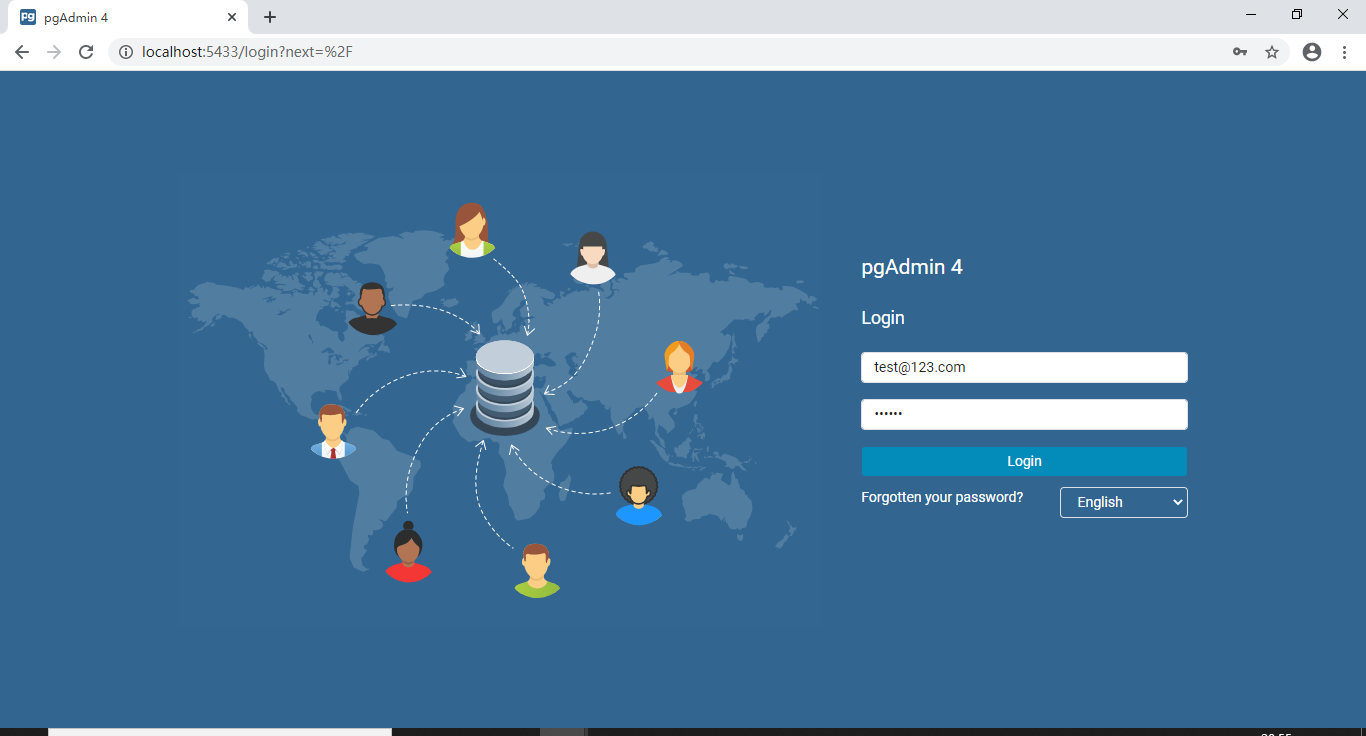Minimize the browser window
Image resolution: width=1366 pixels, height=736 pixels.
pyautogui.click(x=1251, y=15)
